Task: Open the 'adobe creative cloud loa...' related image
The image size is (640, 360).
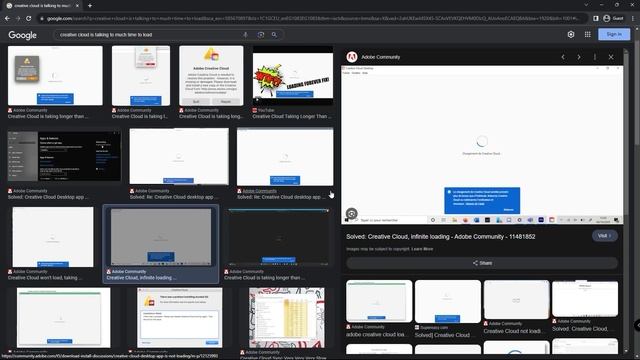Action: [x=379, y=301]
